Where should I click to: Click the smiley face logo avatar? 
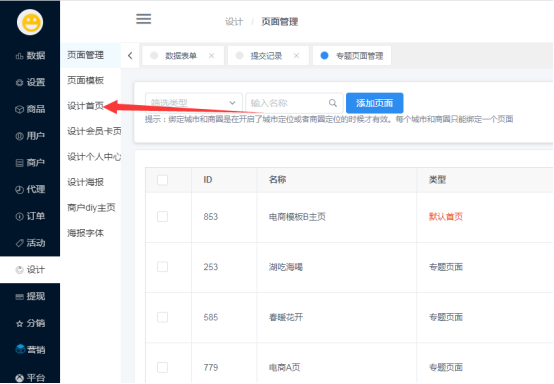pos(30,22)
